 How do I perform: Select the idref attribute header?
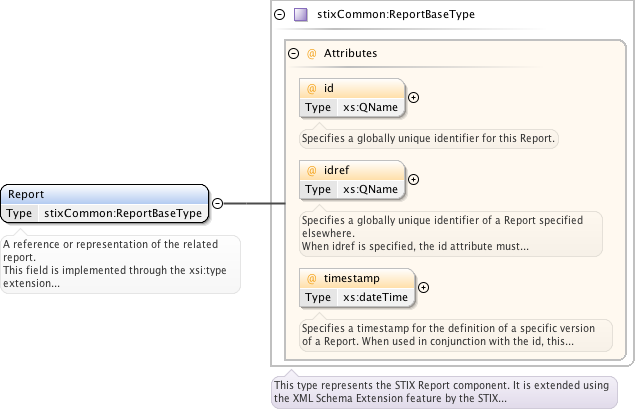(x=352, y=171)
